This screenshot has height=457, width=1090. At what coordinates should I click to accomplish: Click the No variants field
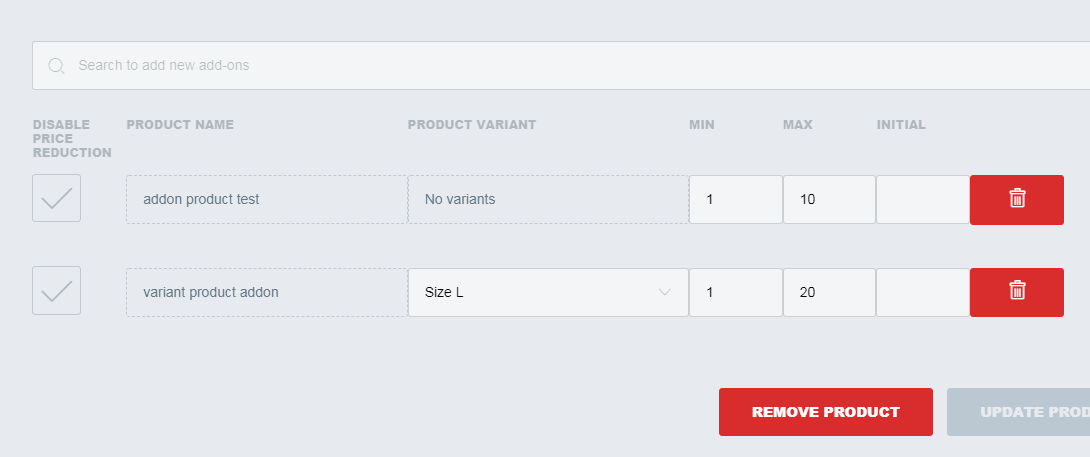click(x=548, y=200)
